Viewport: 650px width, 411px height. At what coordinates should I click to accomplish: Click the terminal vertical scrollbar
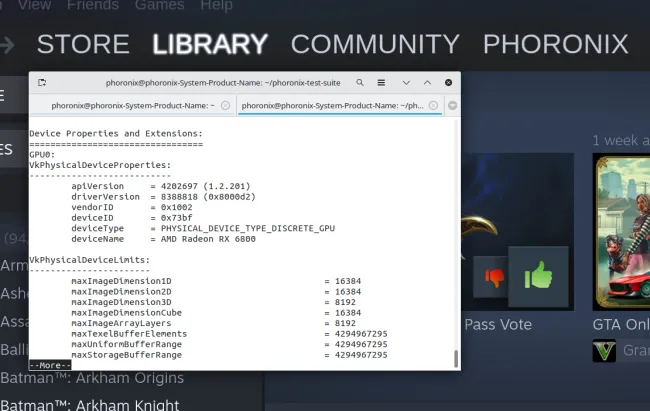[456, 359]
